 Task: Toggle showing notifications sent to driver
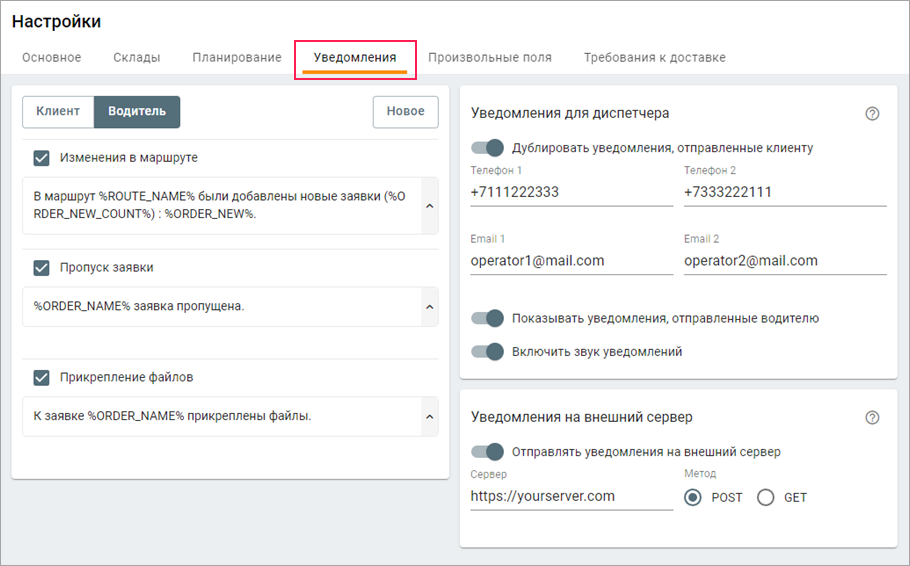point(488,319)
